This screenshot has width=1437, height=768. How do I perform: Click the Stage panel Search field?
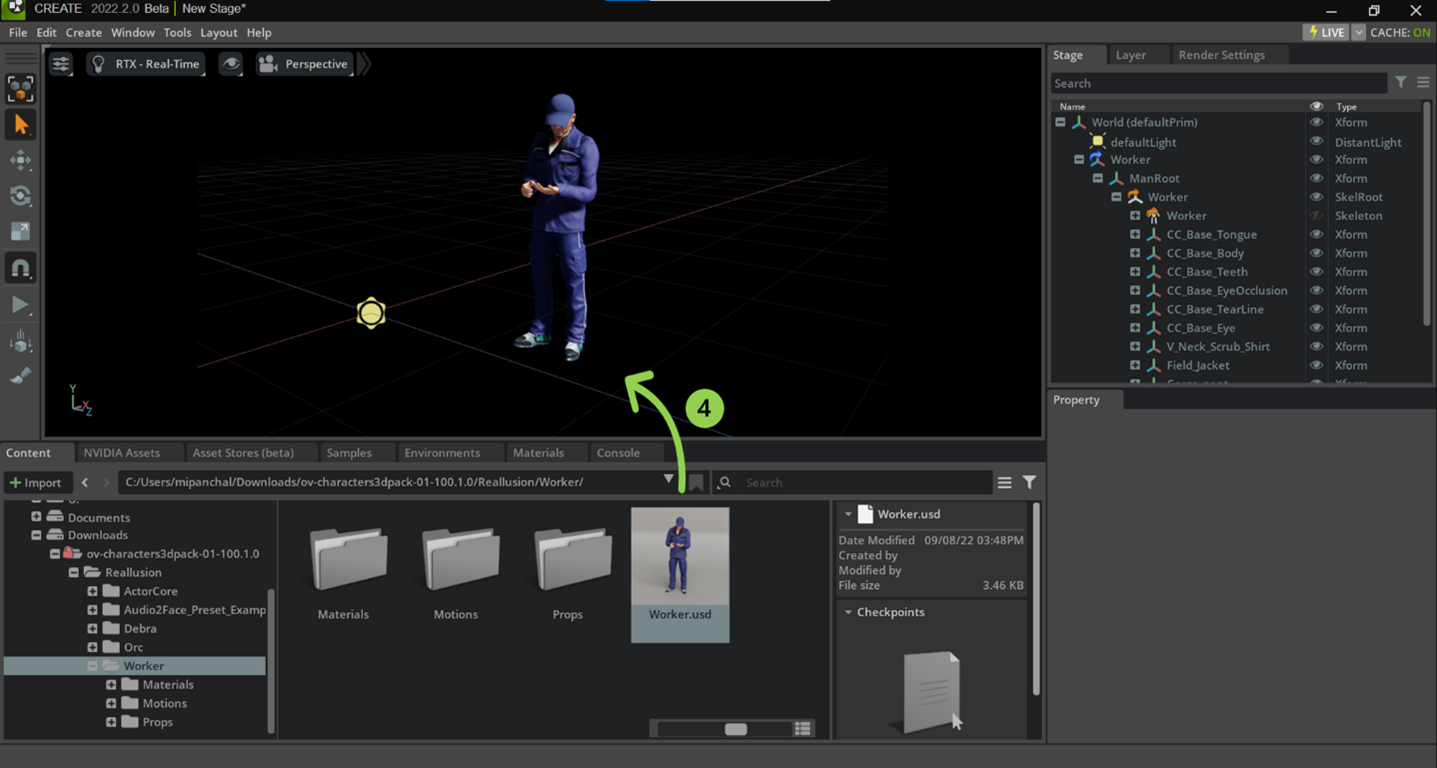(x=1218, y=84)
